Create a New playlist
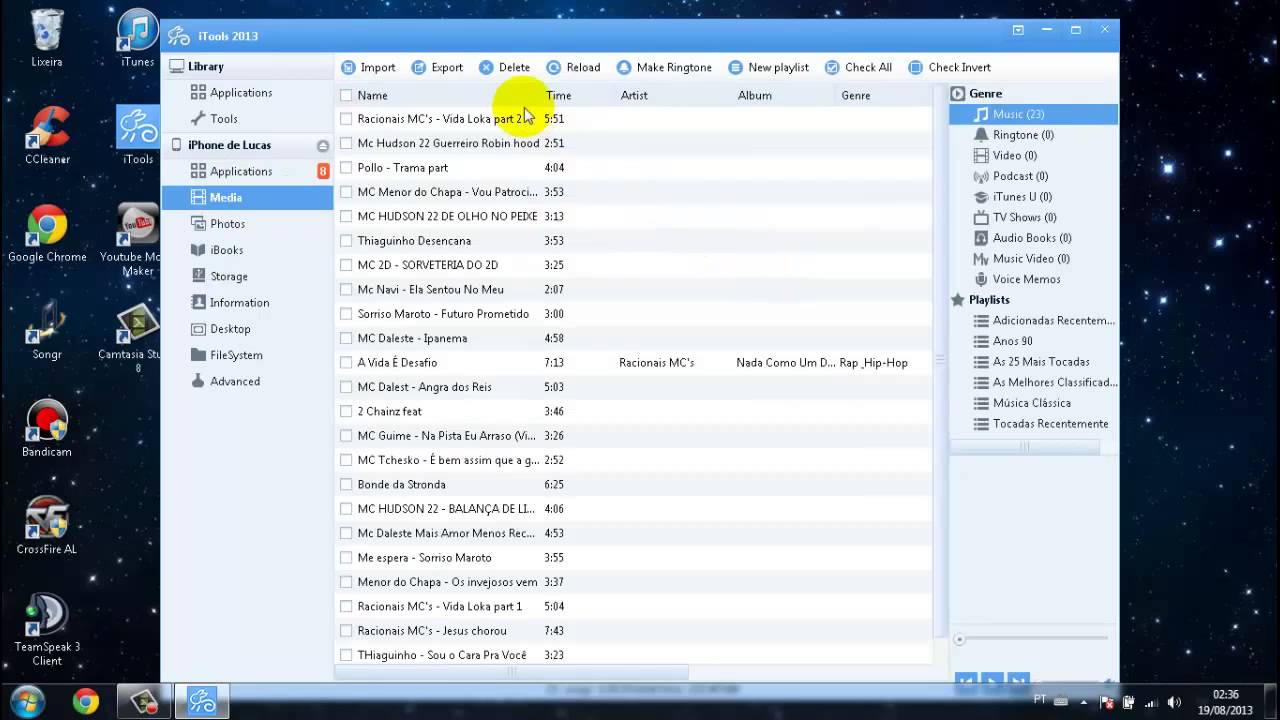Viewport: 1280px width, 720px height. [x=768, y=67]
